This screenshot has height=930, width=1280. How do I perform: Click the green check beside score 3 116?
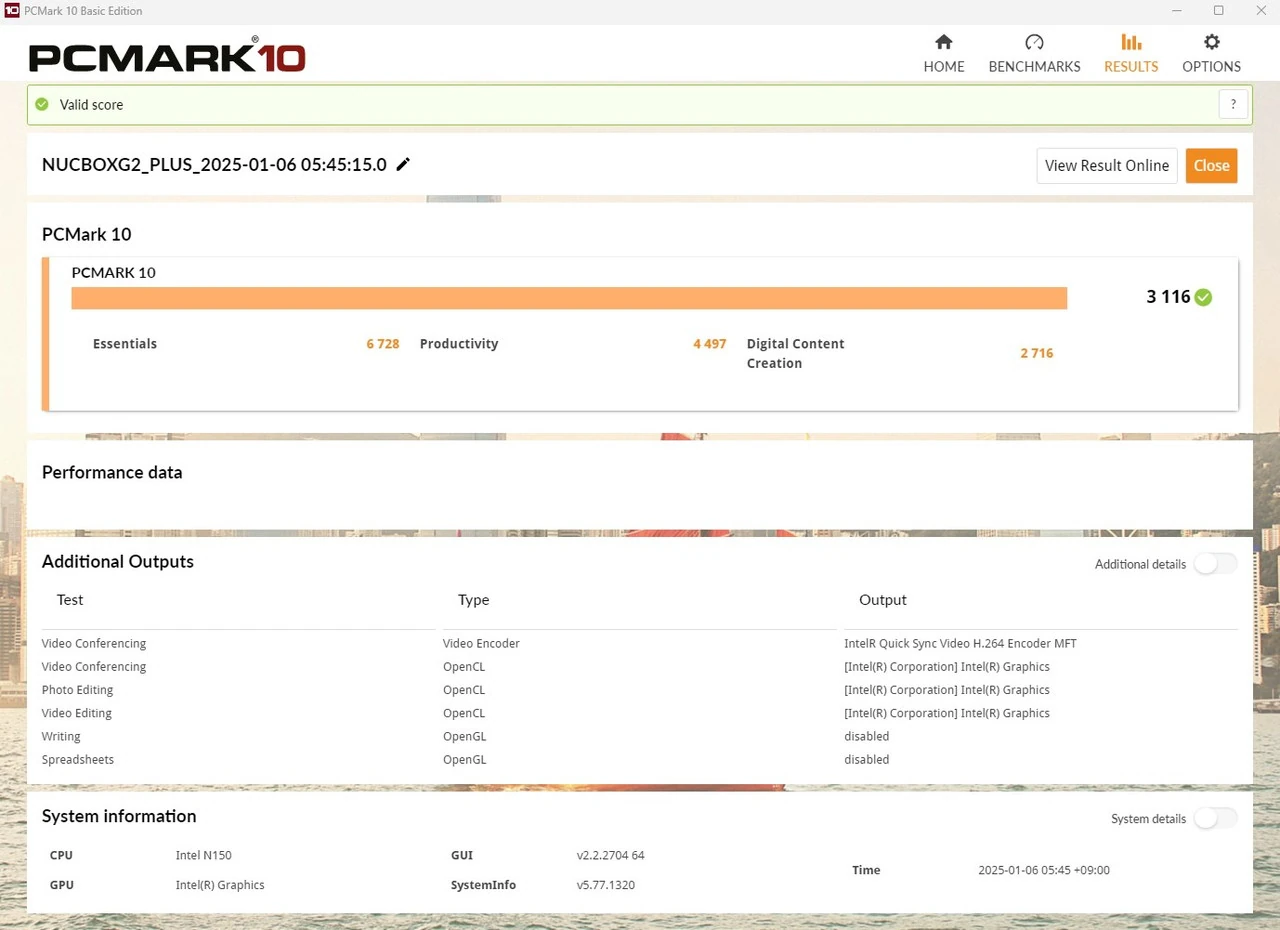point(1203,297)
